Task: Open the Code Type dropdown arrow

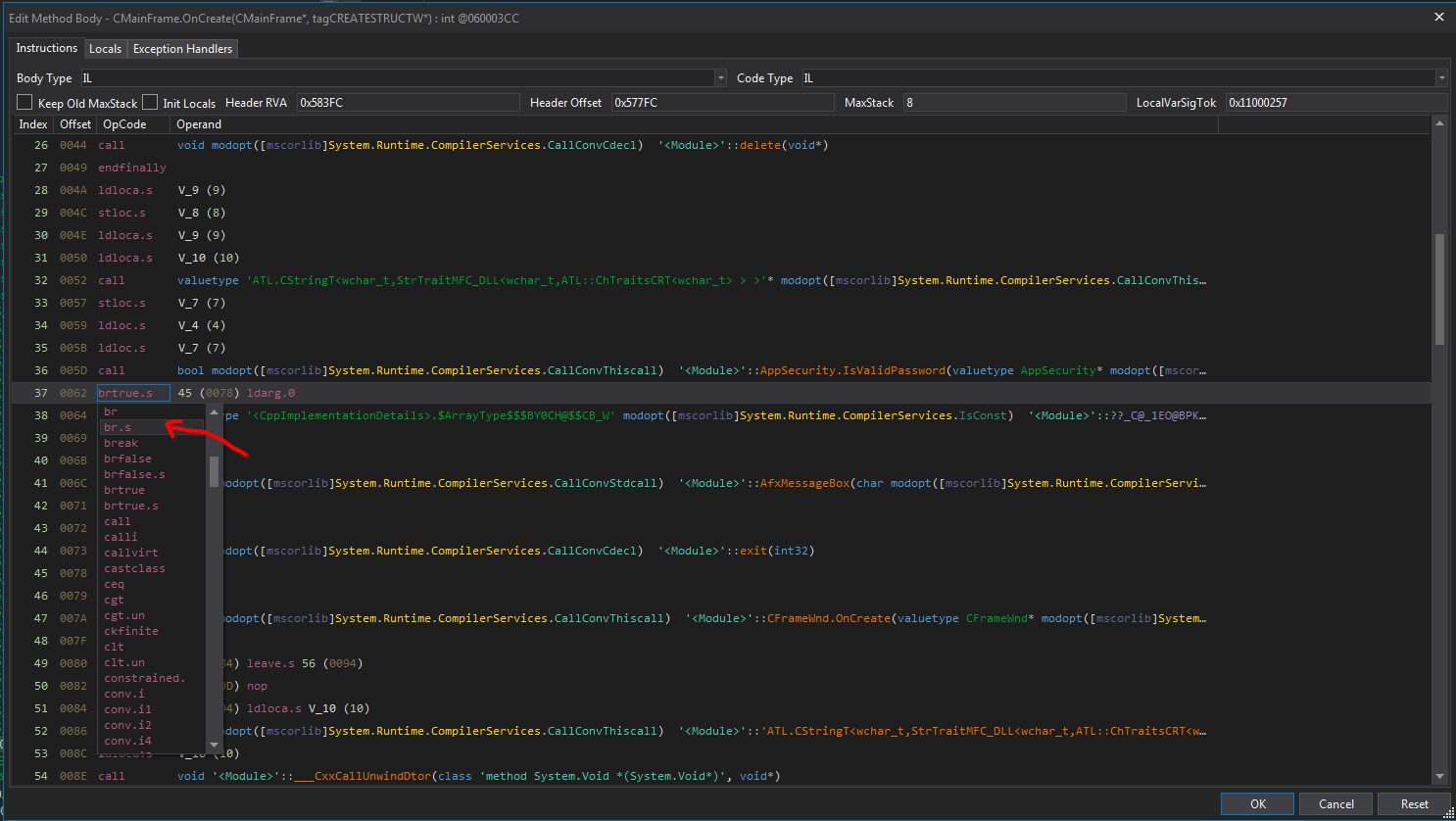Action: point(1441,78)
